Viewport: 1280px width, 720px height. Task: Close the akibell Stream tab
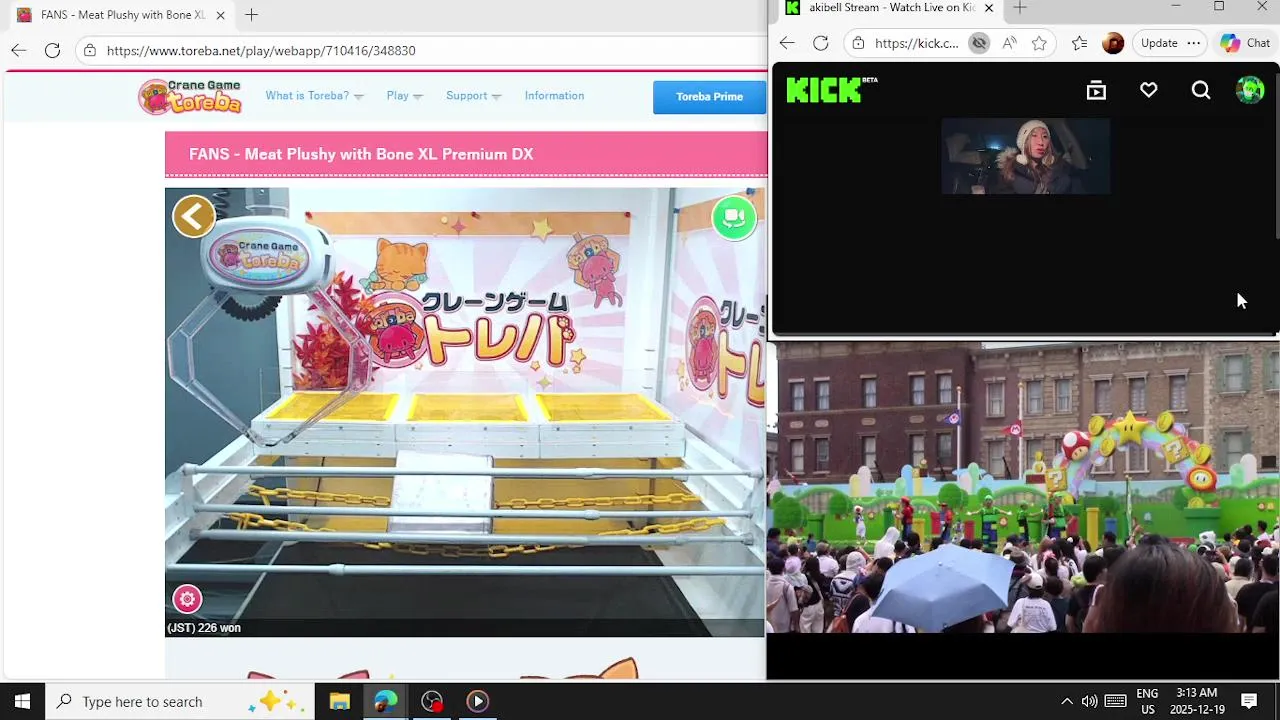[x=988, y=8]
